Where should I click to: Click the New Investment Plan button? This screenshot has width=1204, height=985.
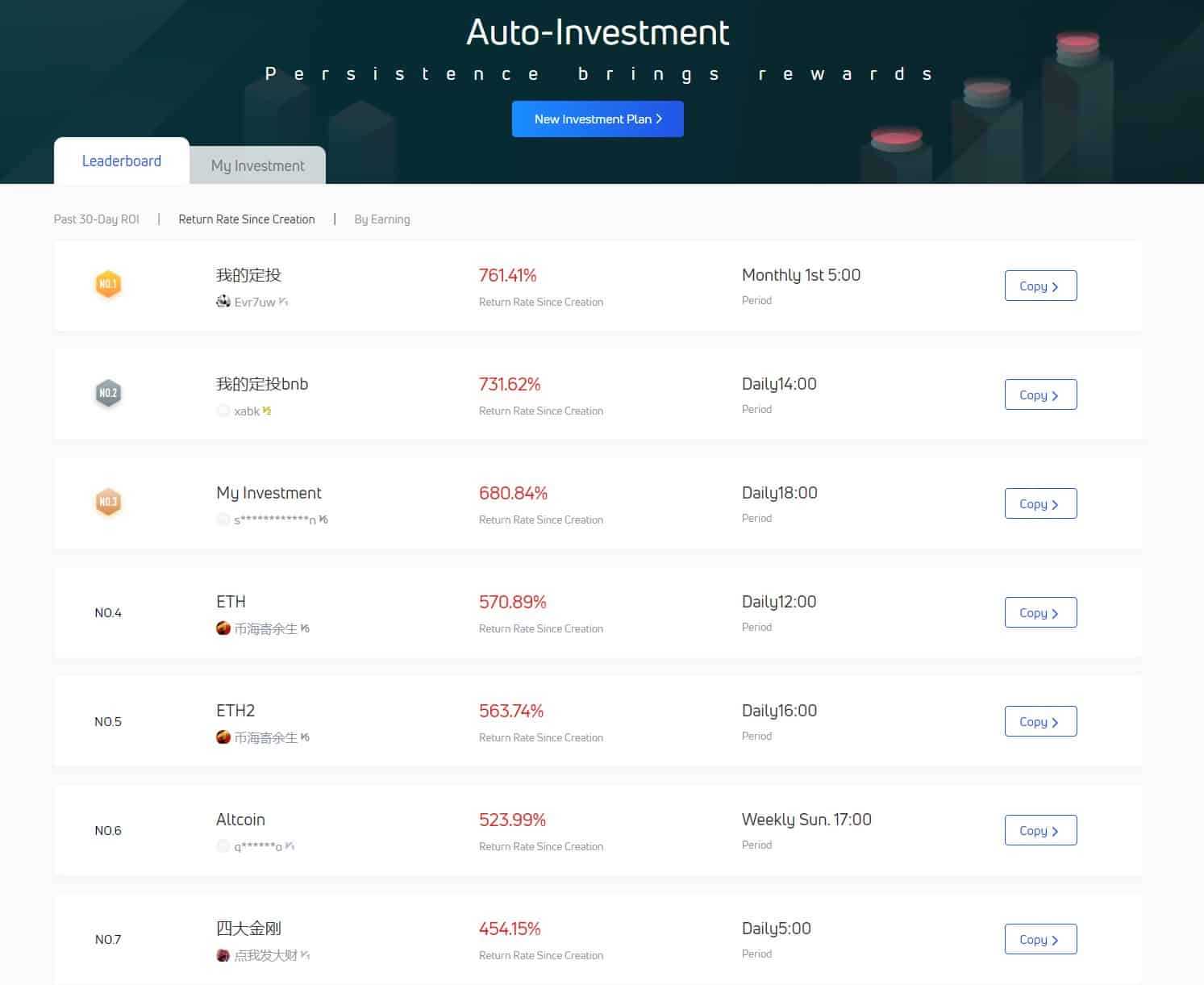[x=598, y=119]
